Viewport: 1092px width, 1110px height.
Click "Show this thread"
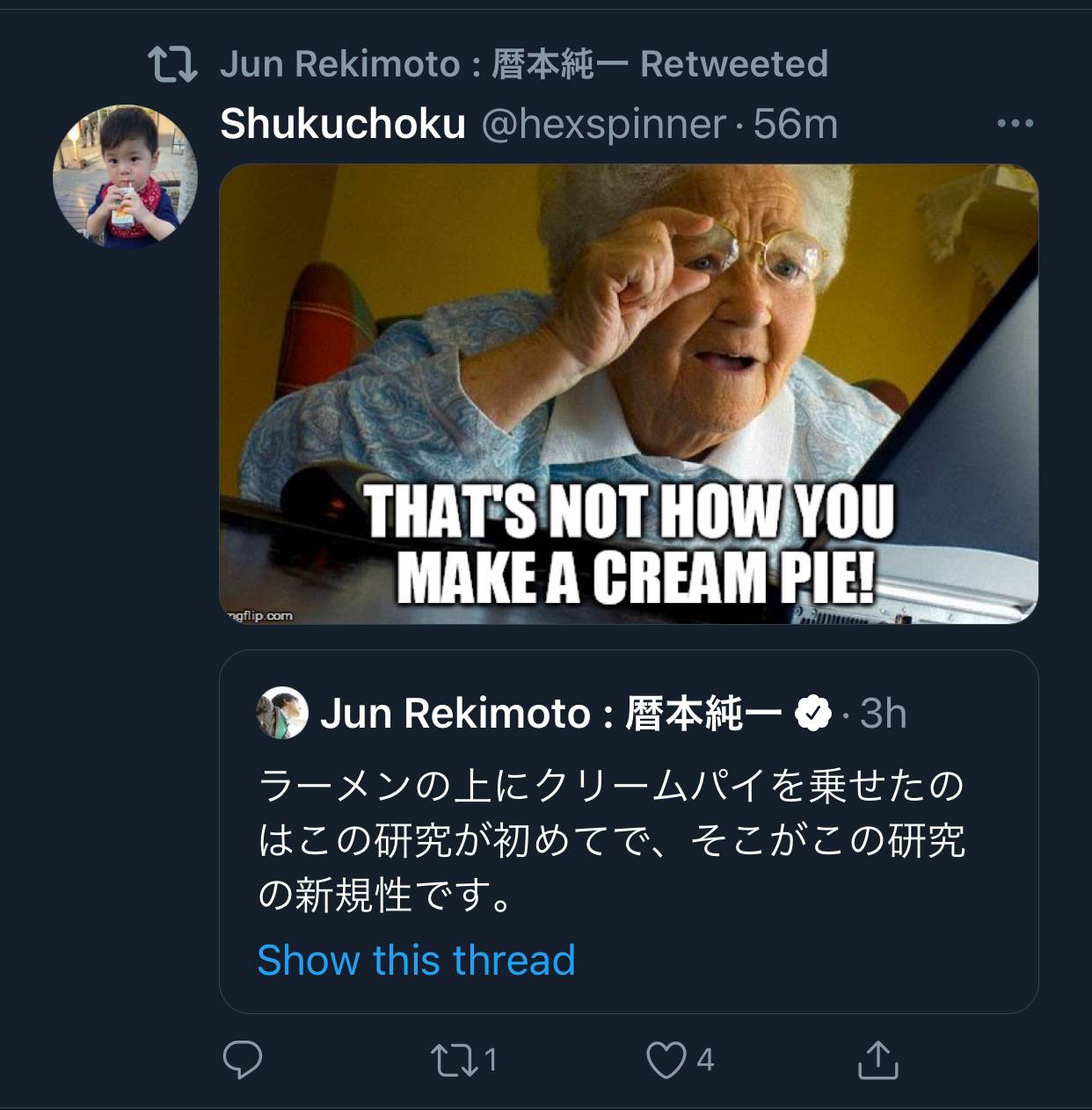pos(416,960)
